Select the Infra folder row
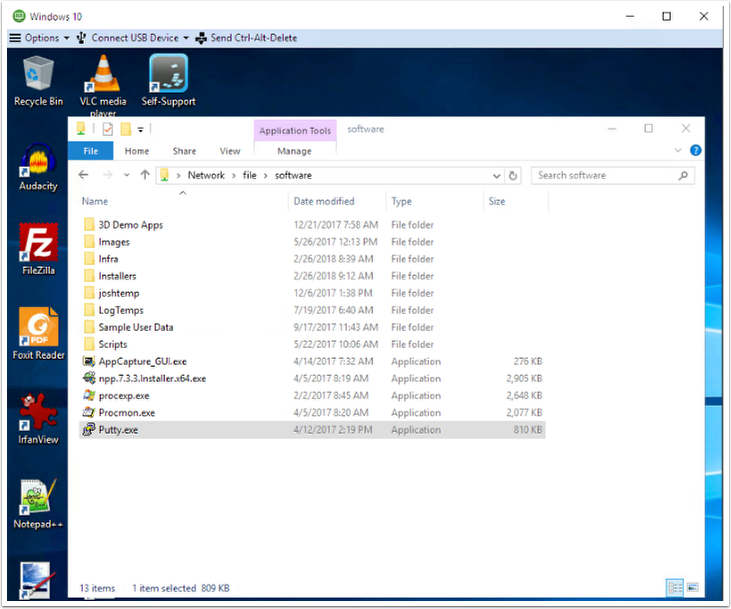 (x=312, y=259)
